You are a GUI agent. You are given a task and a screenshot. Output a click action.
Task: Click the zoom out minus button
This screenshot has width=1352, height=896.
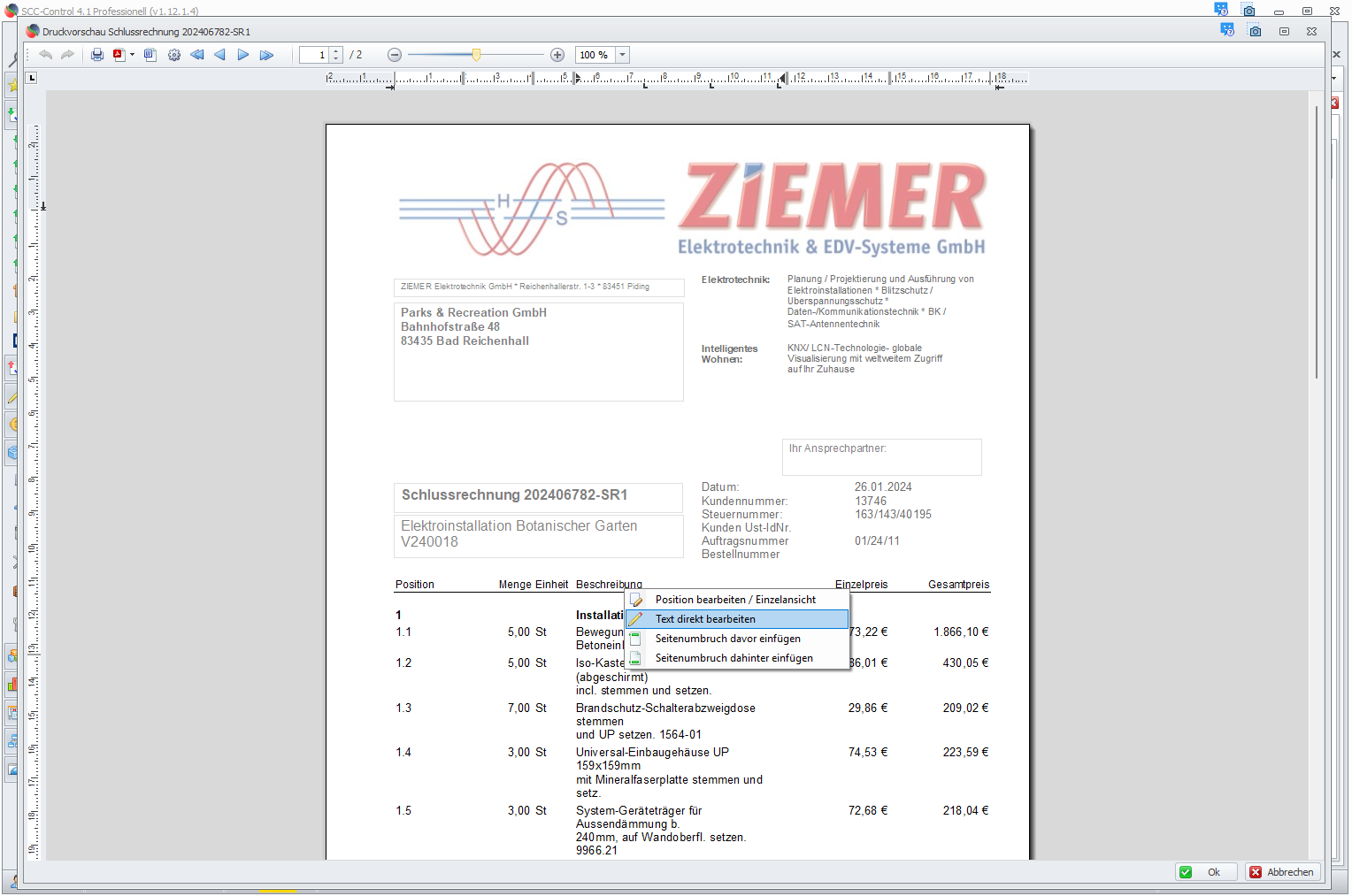pyautogui.click(x=395, y=55)
